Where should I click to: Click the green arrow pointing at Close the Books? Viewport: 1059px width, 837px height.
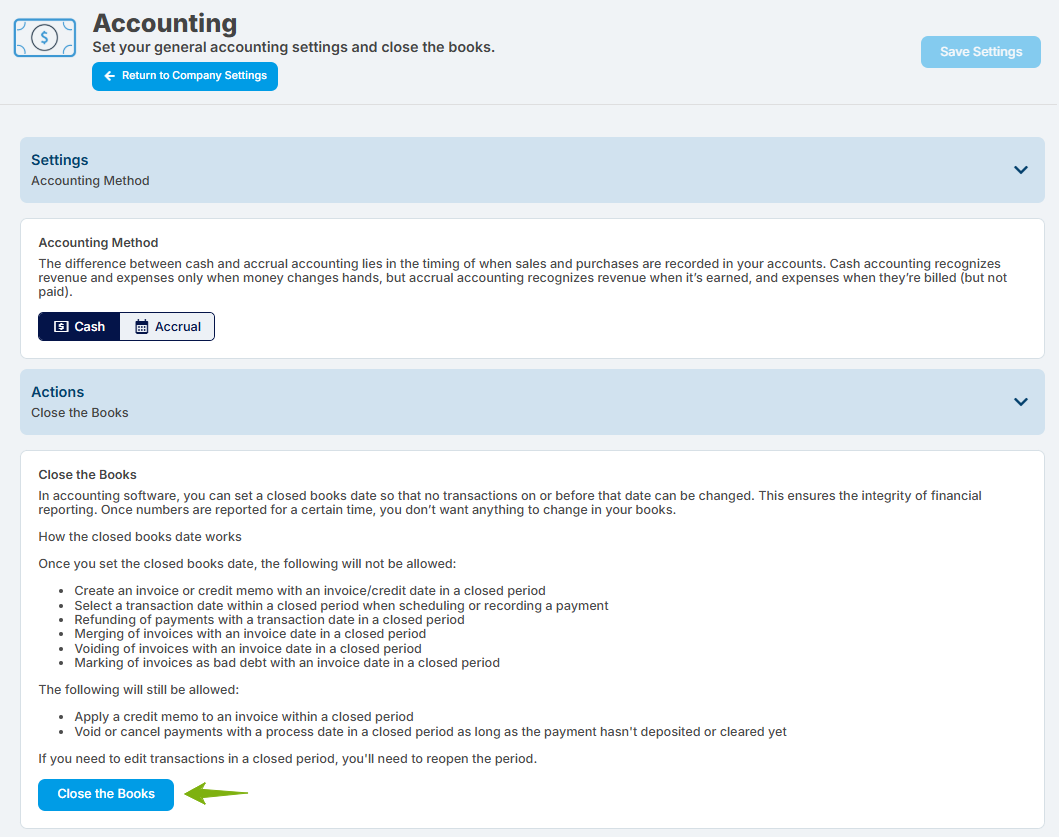pos(216,793)
